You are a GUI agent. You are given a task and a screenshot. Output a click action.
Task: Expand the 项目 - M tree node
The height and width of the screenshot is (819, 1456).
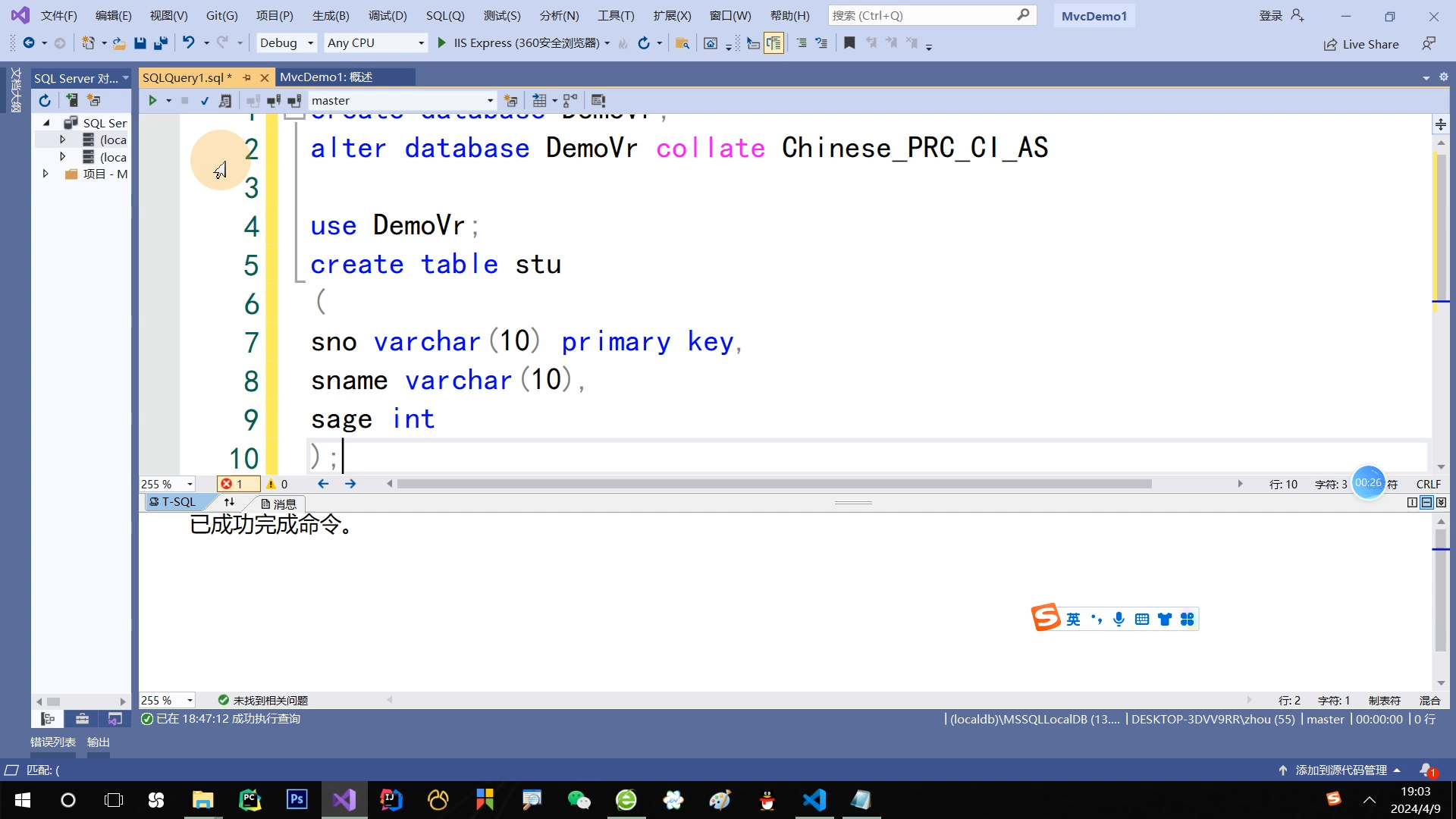click(46, 174)
